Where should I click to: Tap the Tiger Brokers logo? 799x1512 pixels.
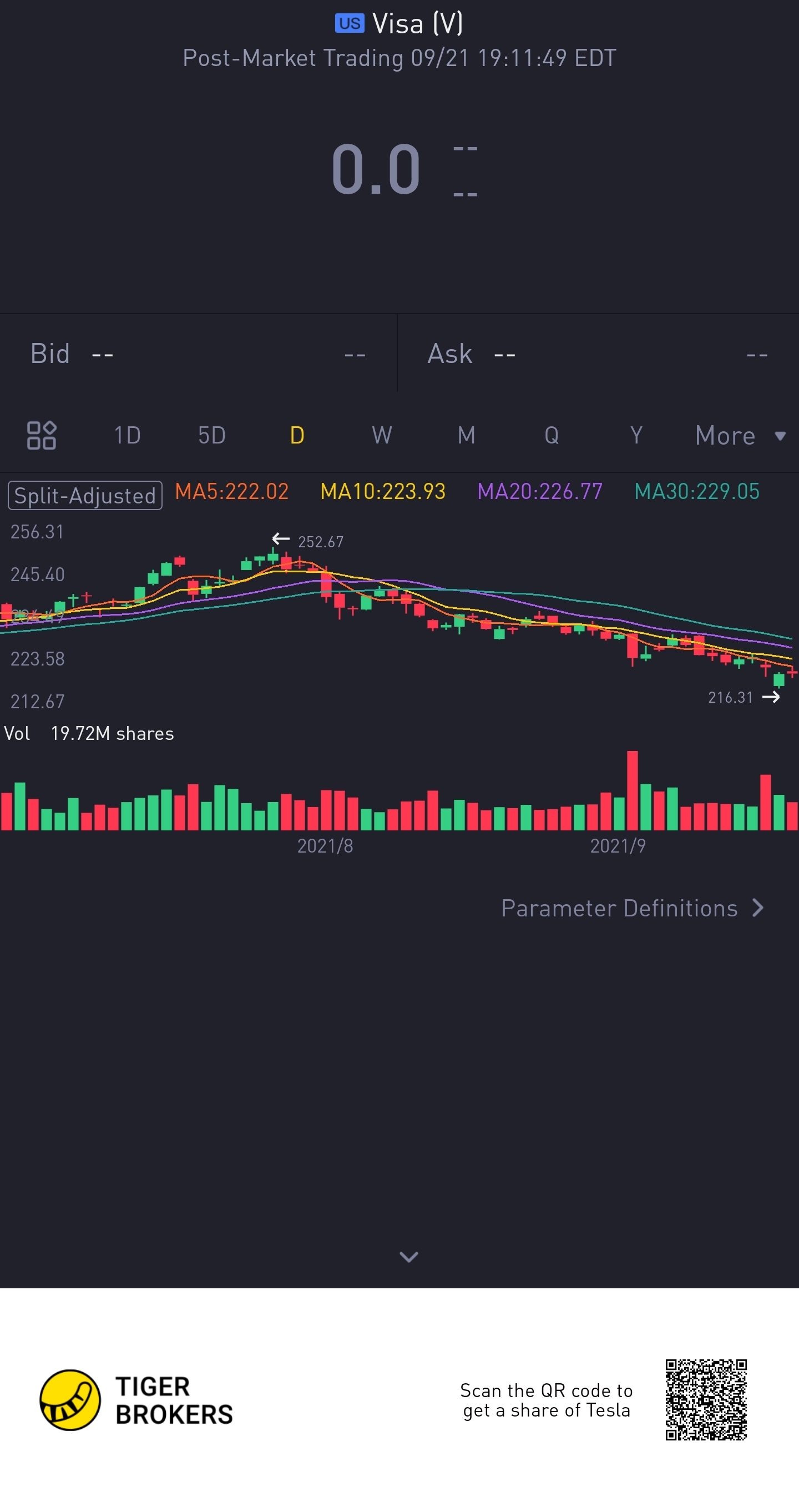pyautogui.click(x=136, y=1400)
